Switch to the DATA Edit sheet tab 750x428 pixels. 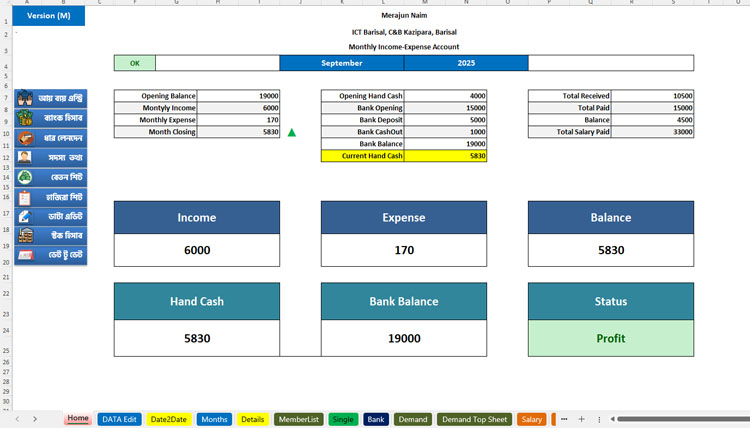tap(119, 419)
